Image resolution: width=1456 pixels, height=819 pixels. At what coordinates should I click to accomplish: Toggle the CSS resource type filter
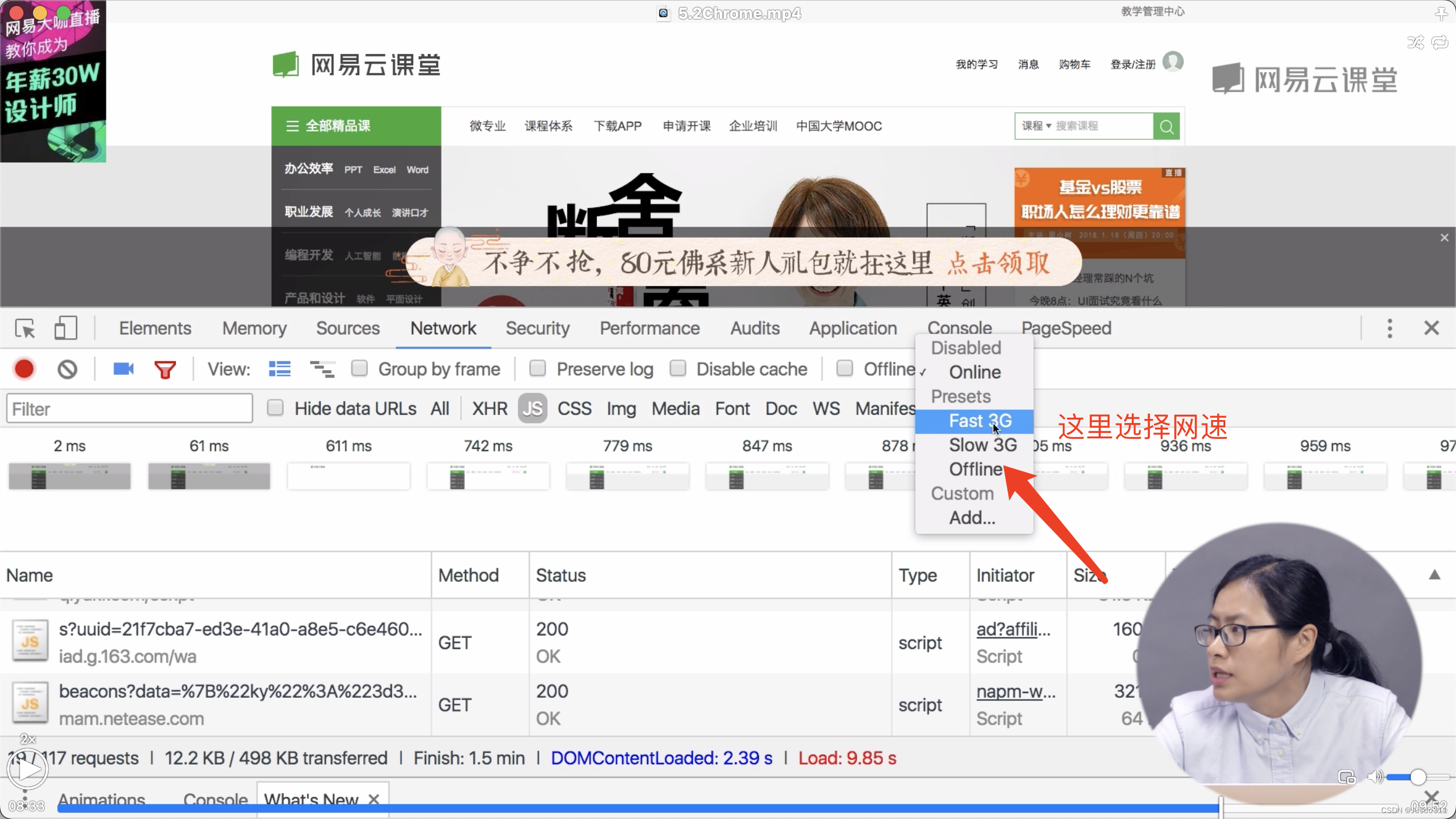574,408
